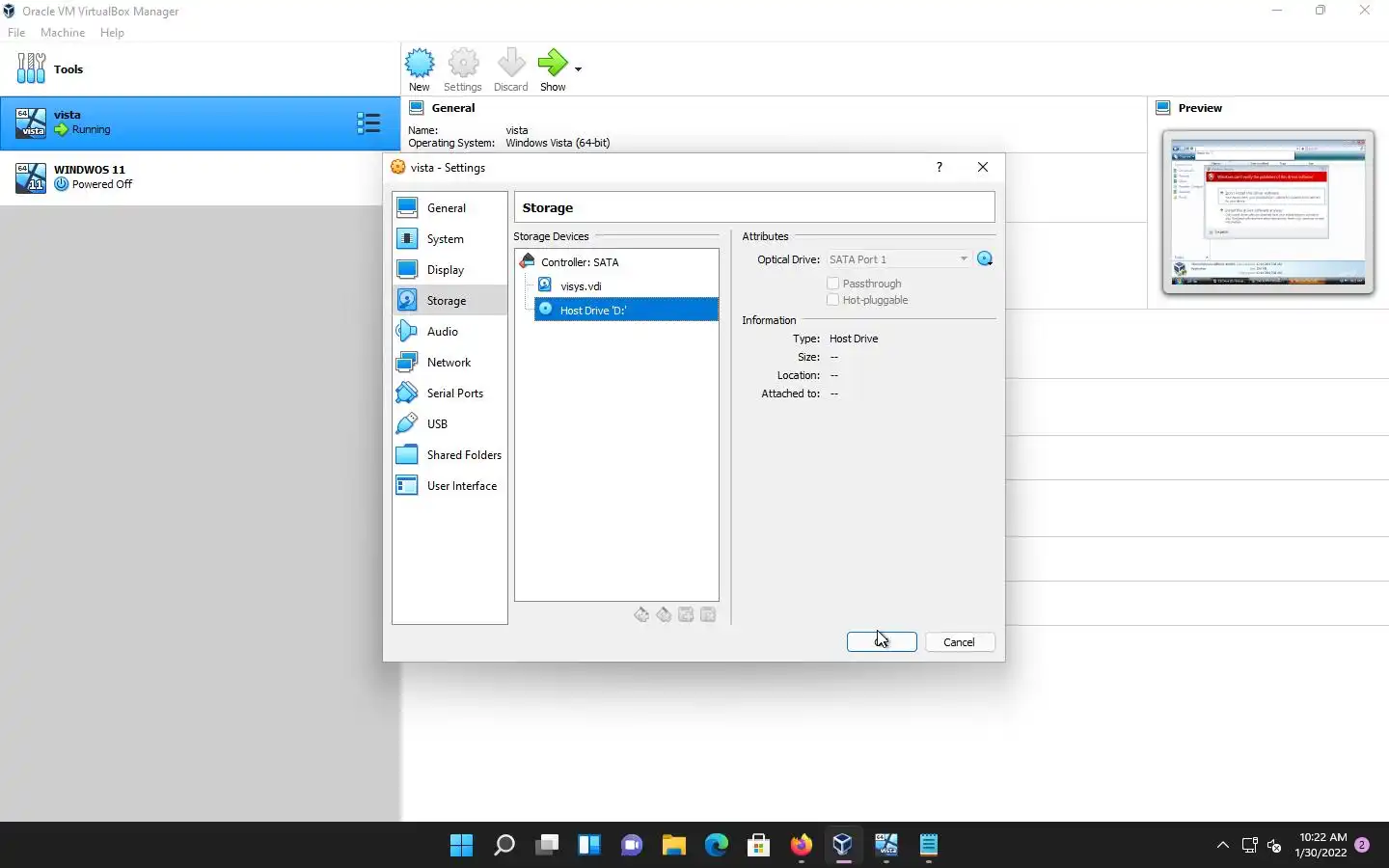Open the Shared Folders settings category

[449, 454]
